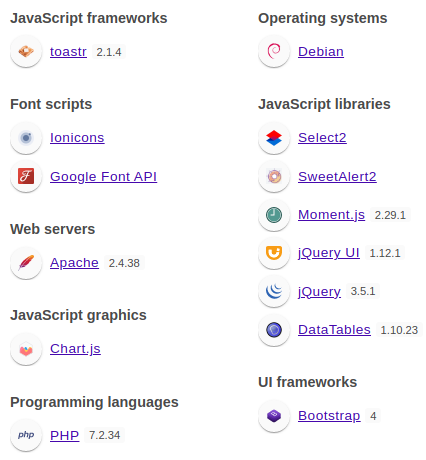
Task: Click the toastr toast icon
Action: pos(26,51)
